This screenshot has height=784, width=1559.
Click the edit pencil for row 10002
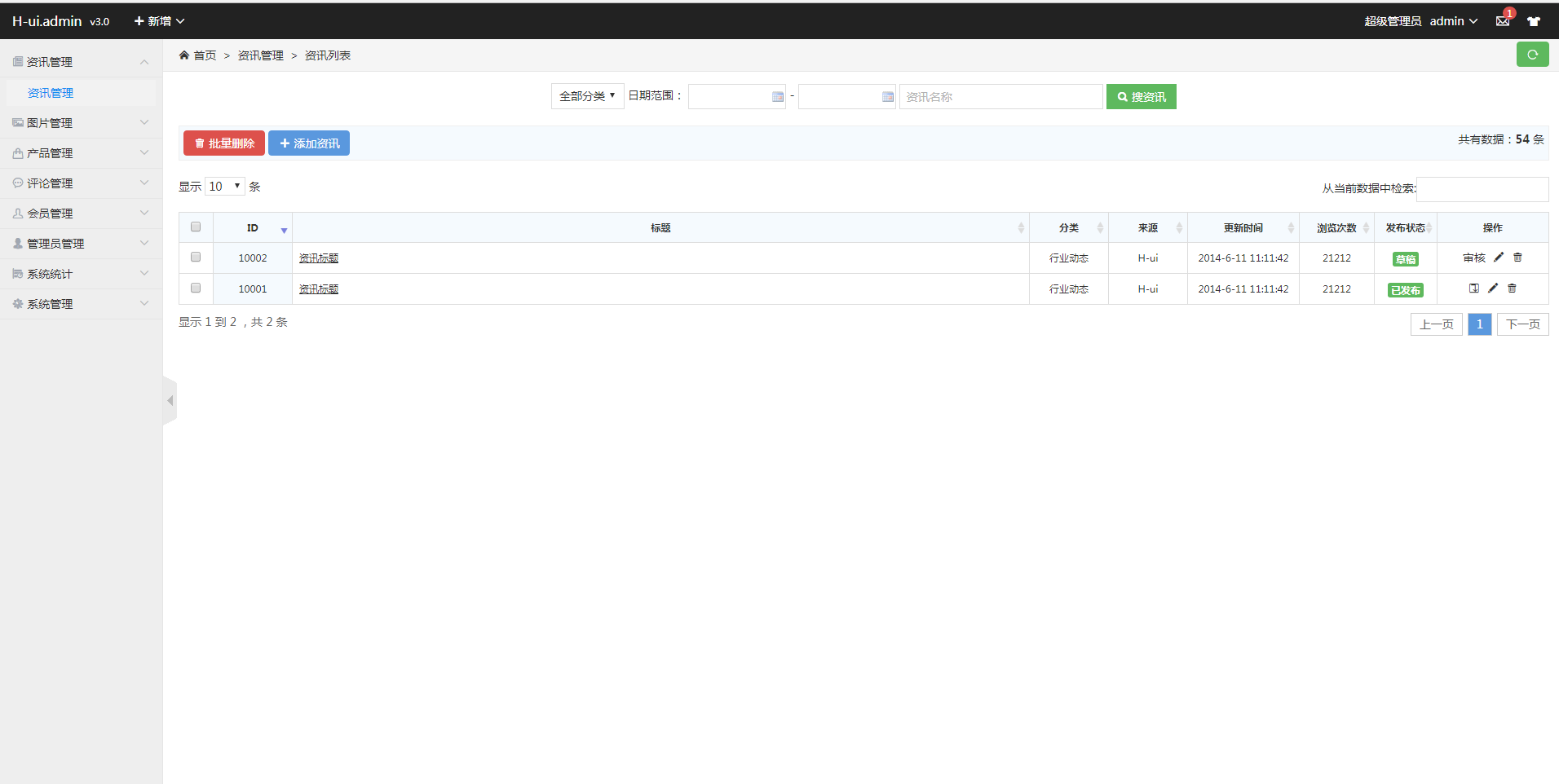pyautogui.click(x=1499, y=258)
